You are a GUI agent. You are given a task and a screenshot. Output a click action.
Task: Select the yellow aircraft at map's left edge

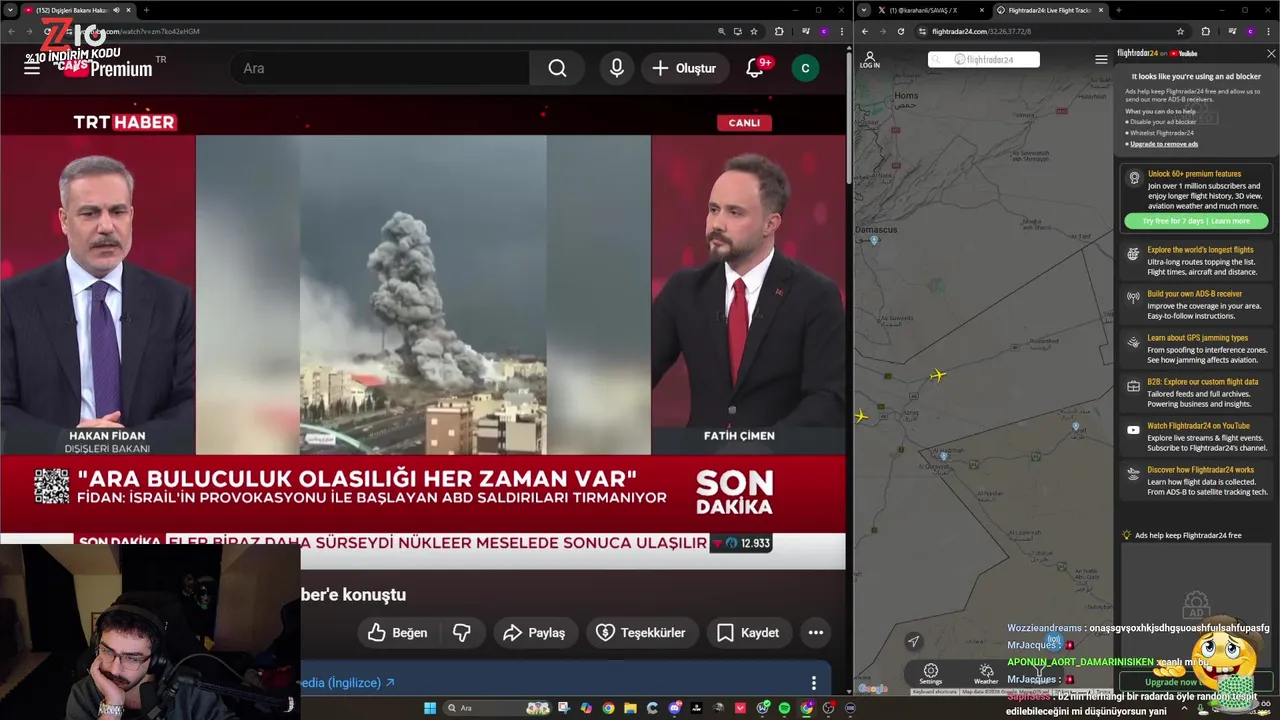(861, 416)
